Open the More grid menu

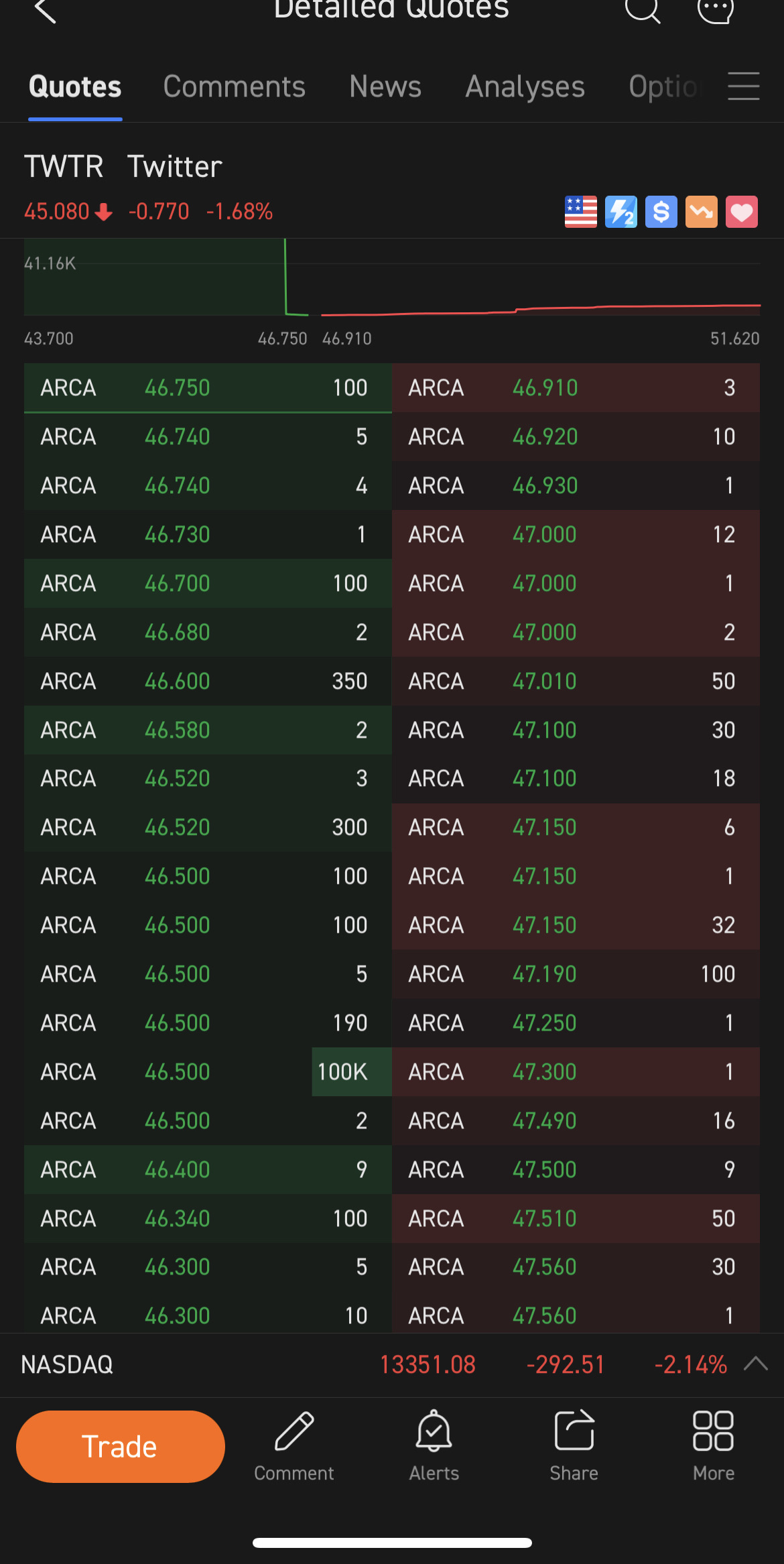(x=714, y=1445)
